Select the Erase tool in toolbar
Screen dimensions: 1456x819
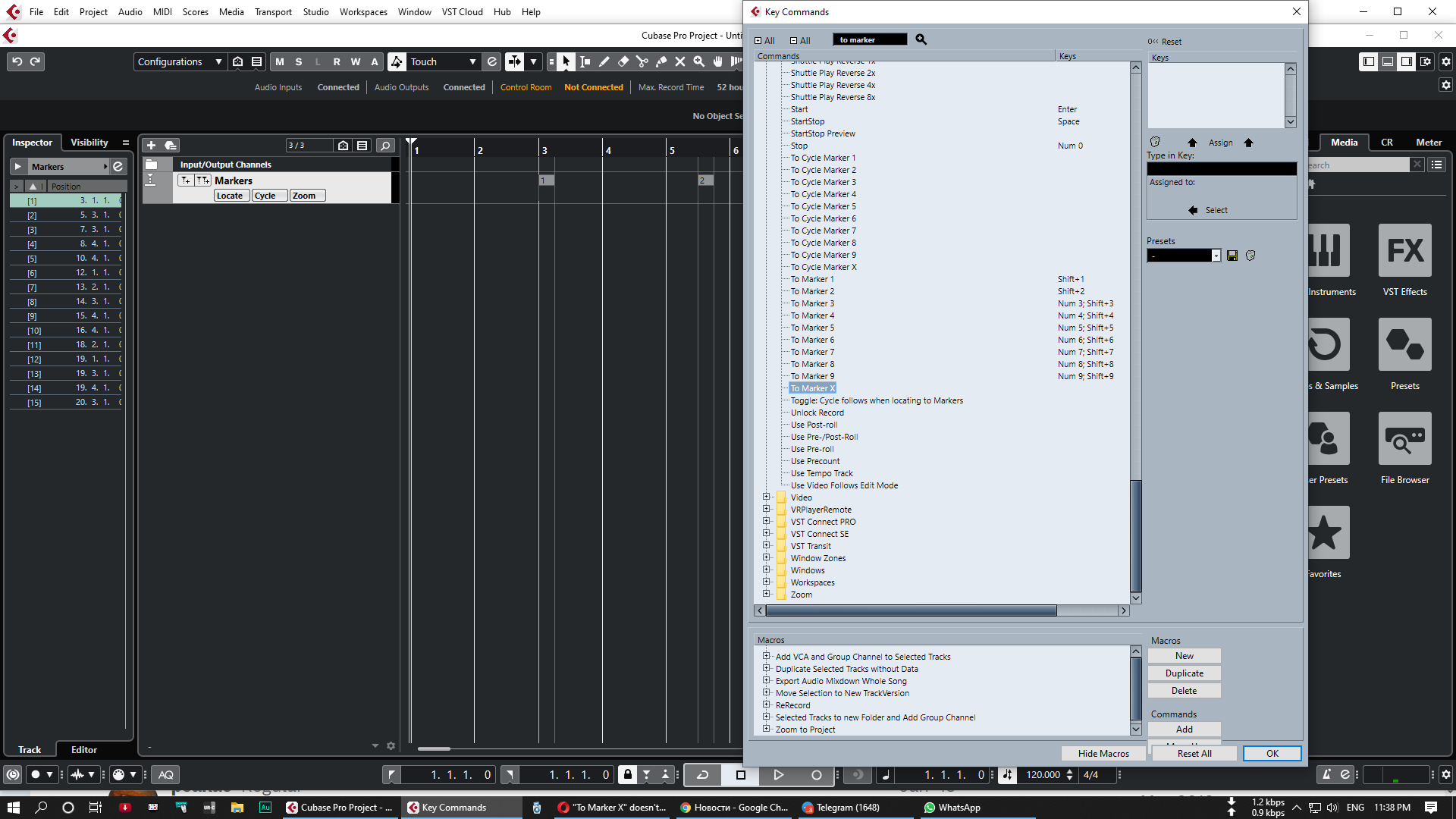[623, 62]
